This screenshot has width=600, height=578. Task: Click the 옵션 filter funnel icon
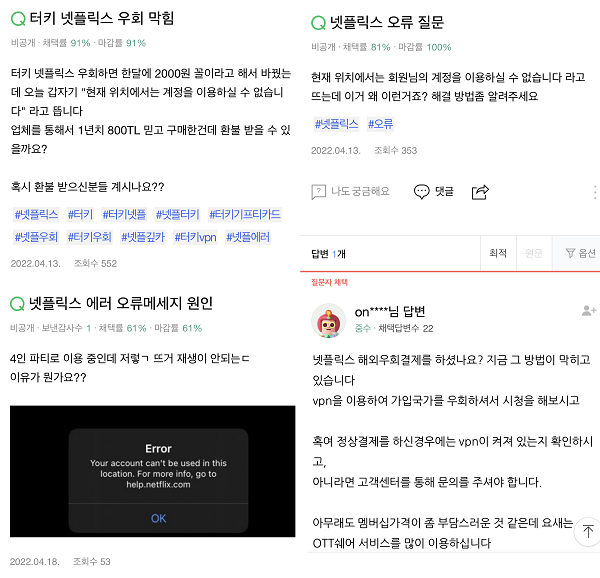tap(570, 253)
